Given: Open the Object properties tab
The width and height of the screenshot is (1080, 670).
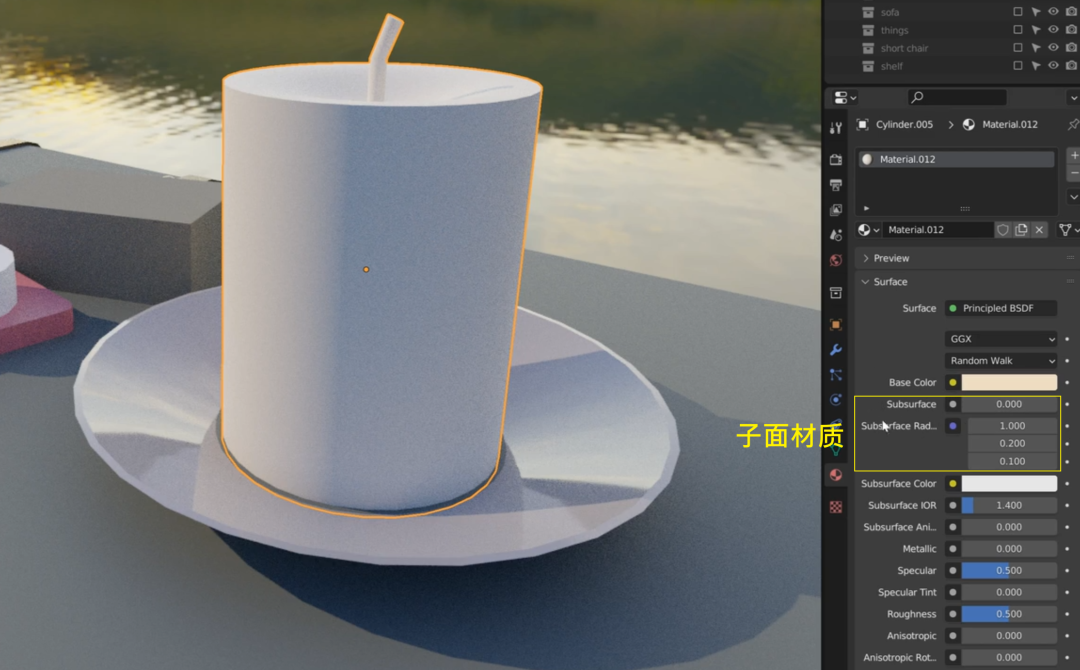Looking at the screenshot, I should (835, 324).
